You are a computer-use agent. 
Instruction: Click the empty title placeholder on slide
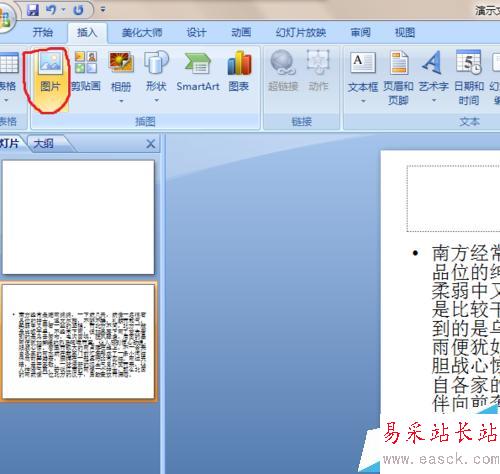[x=453, y=198]
